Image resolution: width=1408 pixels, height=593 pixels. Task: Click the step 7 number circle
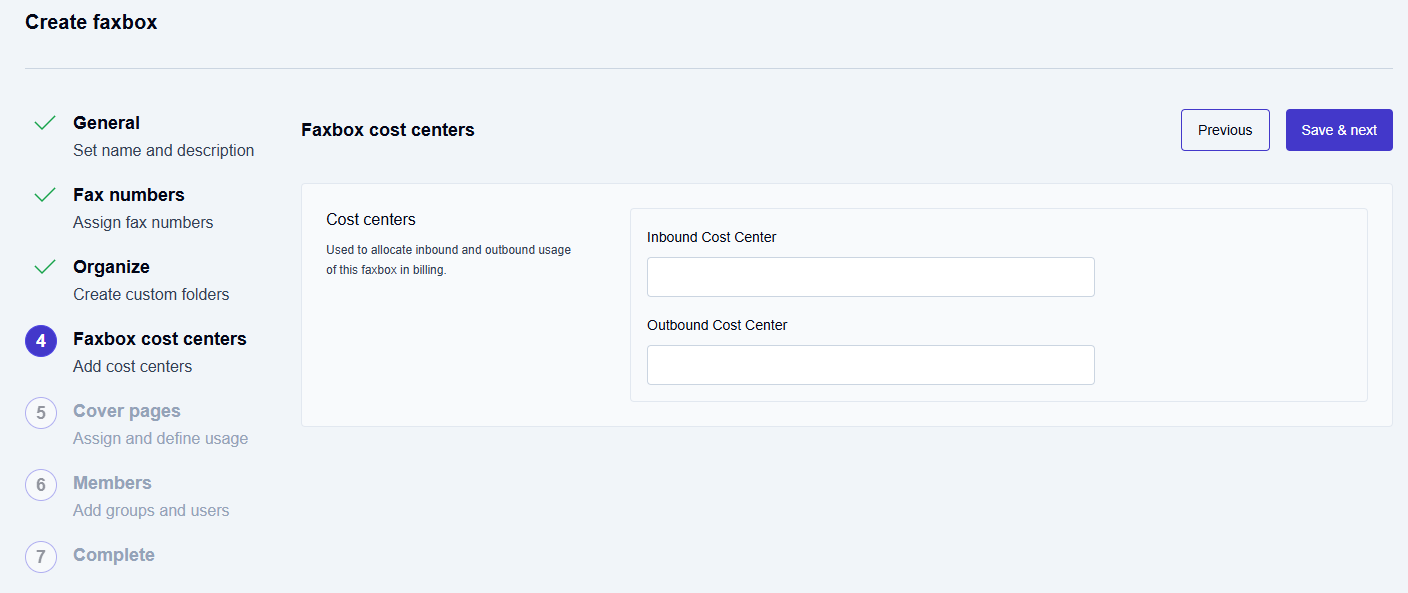[41, 557]
